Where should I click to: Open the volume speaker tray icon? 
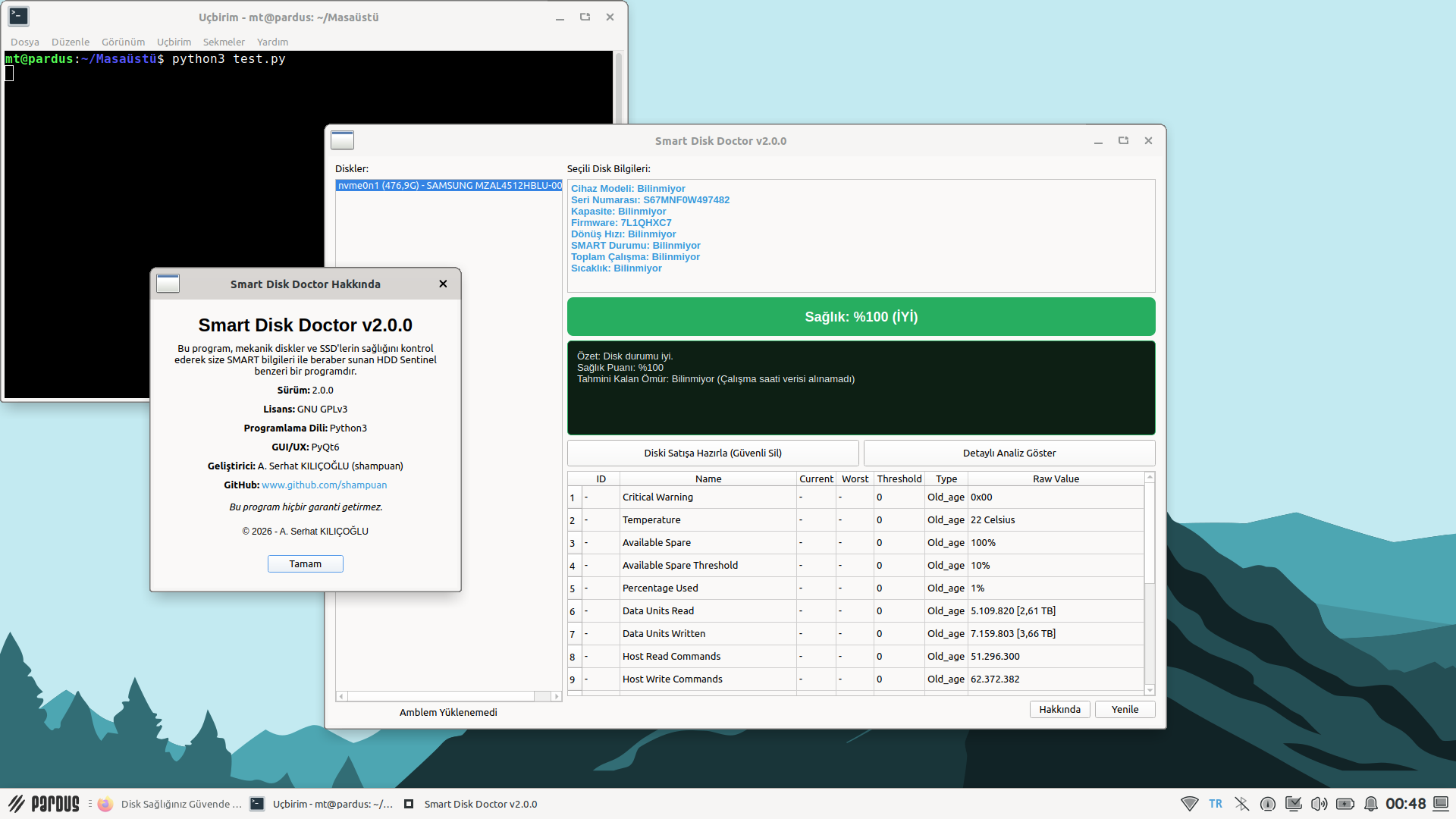[1319, 804]
